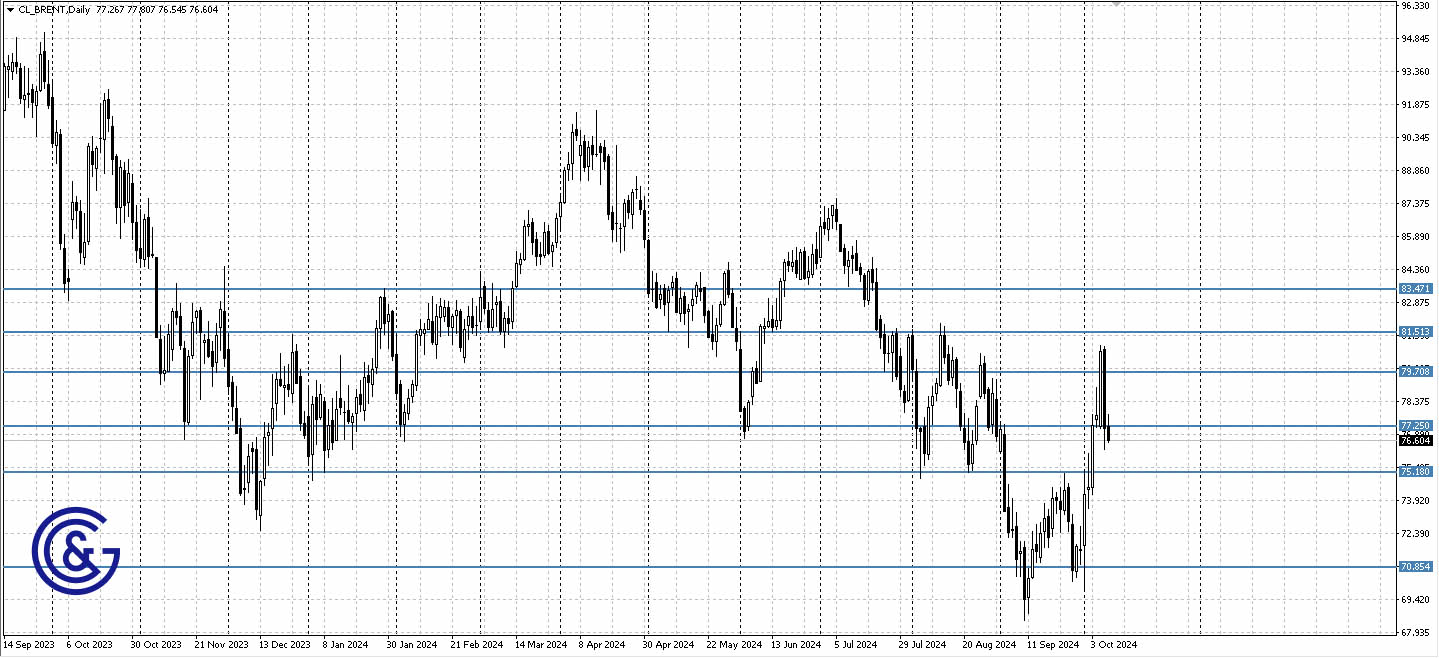Click the 75.180 blue level price tag

click(1415, 471)
